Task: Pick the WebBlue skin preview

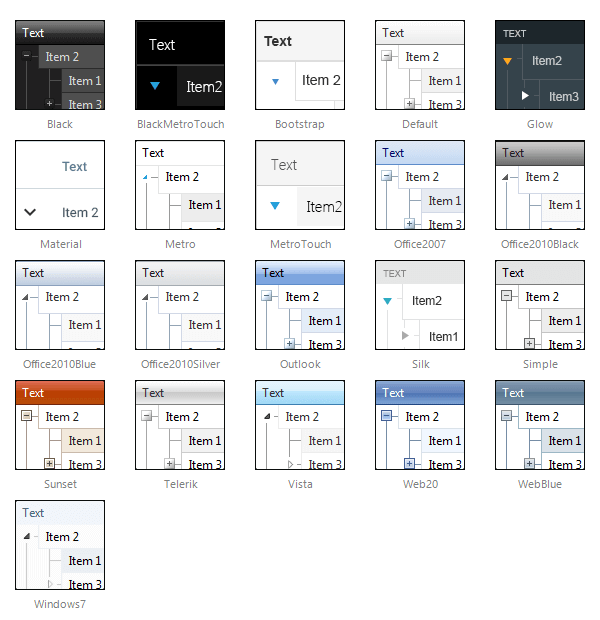Action: coord(540,425)
